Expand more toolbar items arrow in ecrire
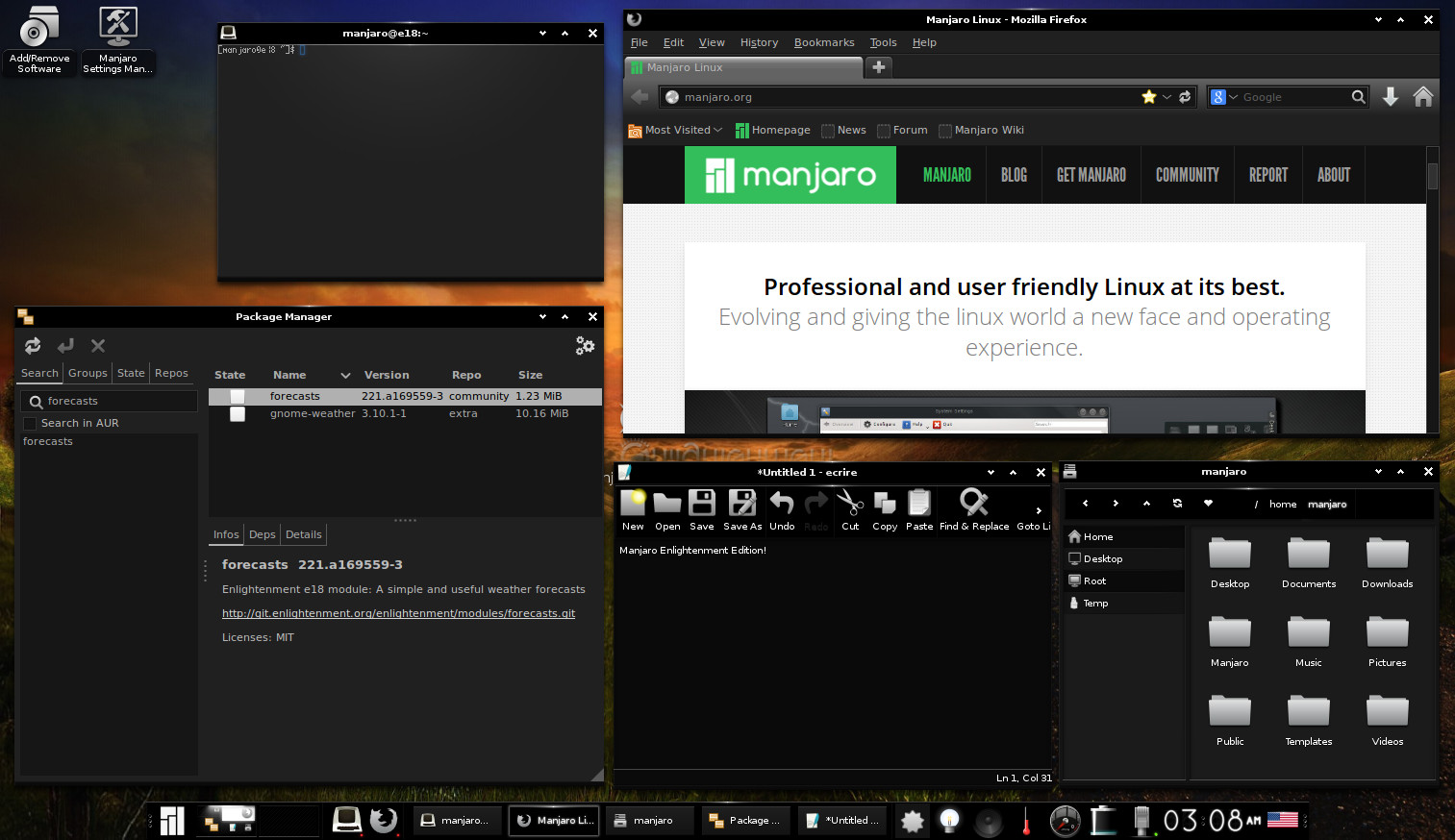 click(x=1039, y=510)
